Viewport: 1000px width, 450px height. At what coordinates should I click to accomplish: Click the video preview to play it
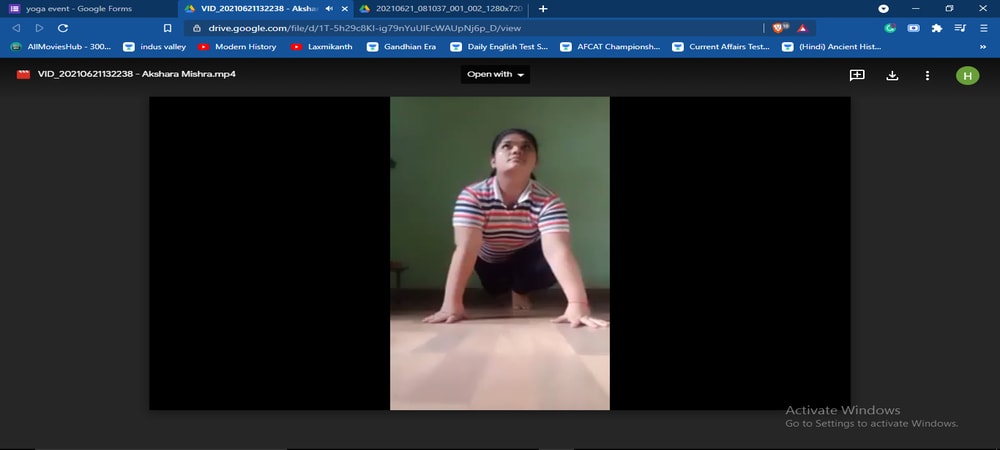499,253
